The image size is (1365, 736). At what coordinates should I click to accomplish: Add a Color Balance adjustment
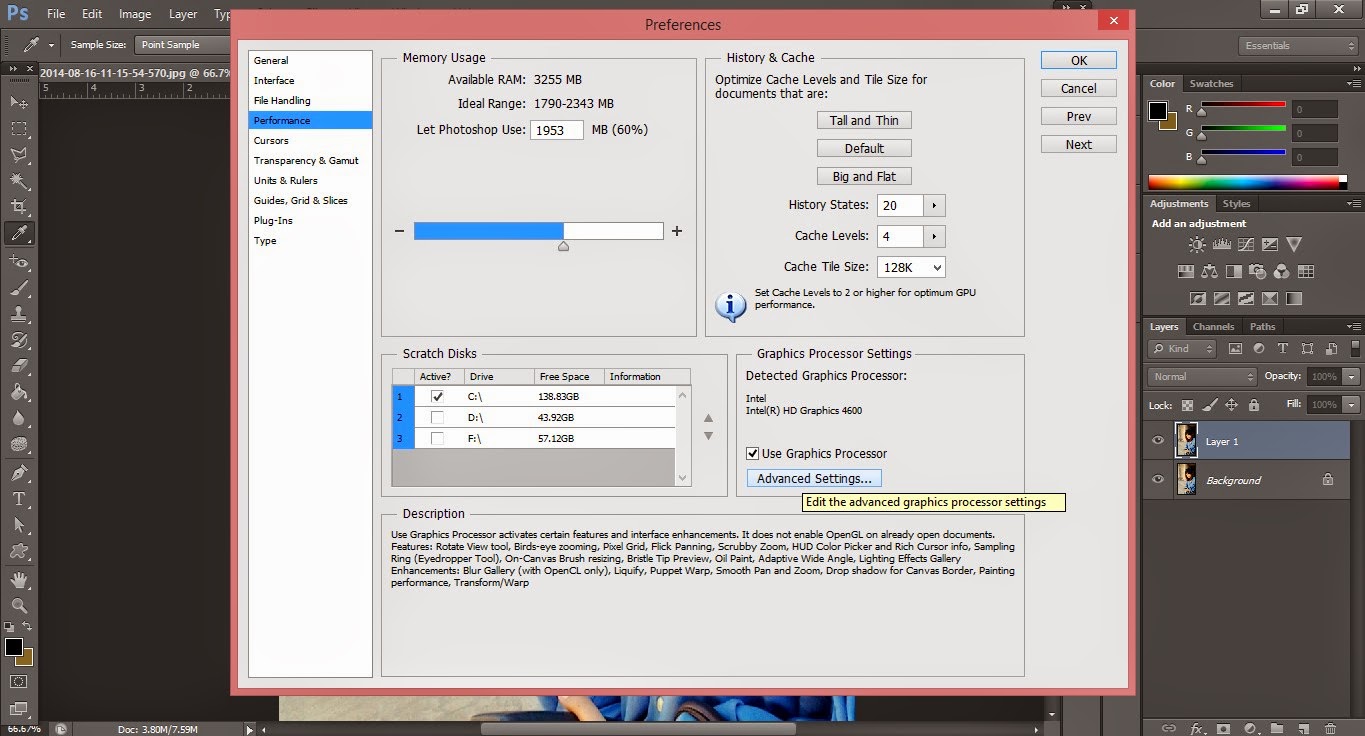[1209, 271]
